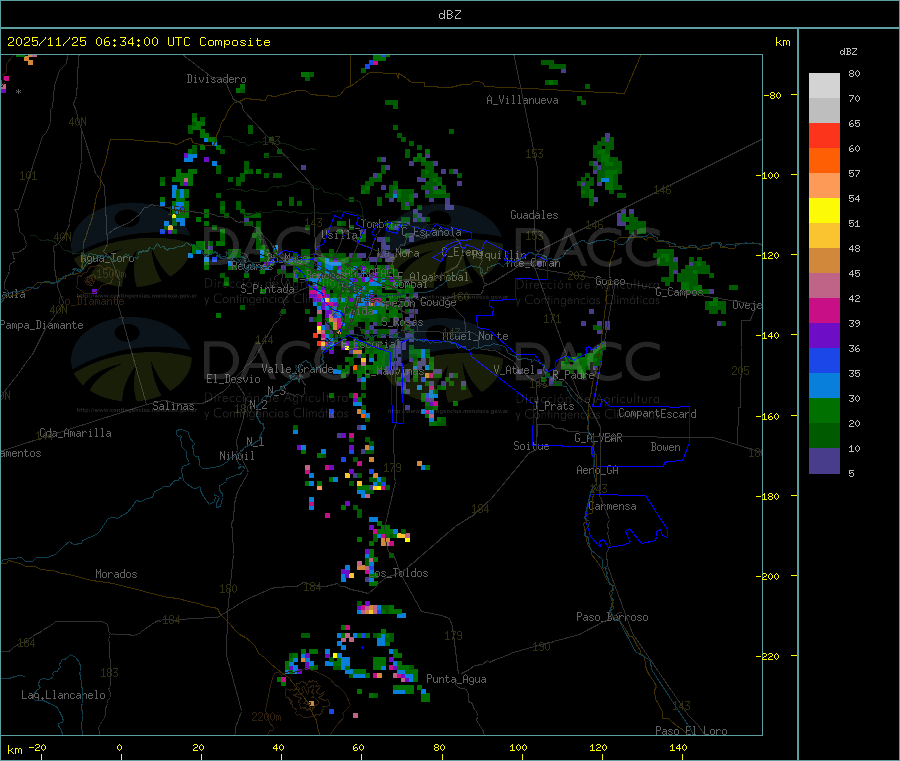Click the dark orange 57-60 dBZ legend swatch
Viewport: 900px width, 761px height.
click(x=824, y=161)
